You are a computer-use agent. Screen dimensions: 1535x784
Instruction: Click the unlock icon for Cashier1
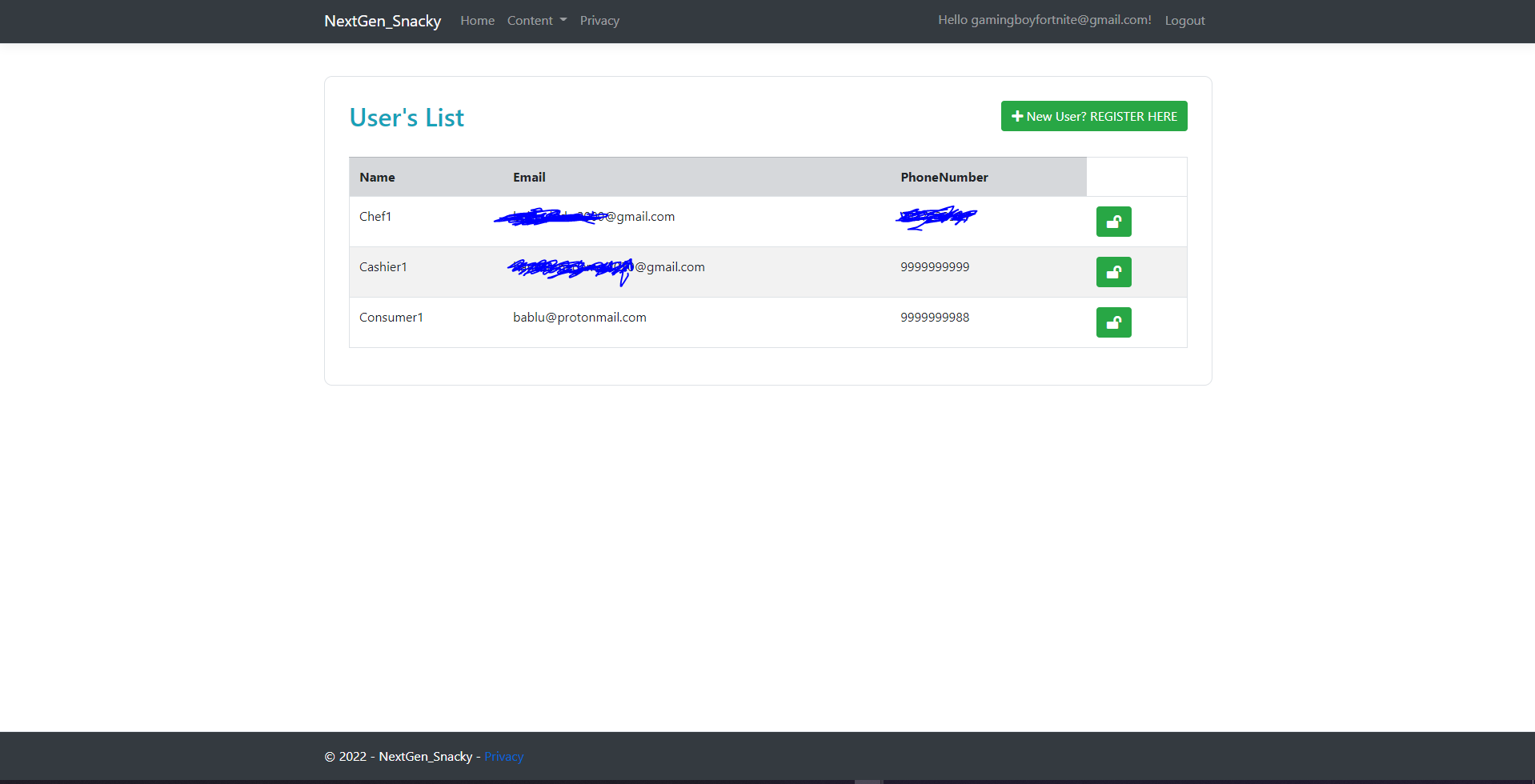coord(1113,272)
